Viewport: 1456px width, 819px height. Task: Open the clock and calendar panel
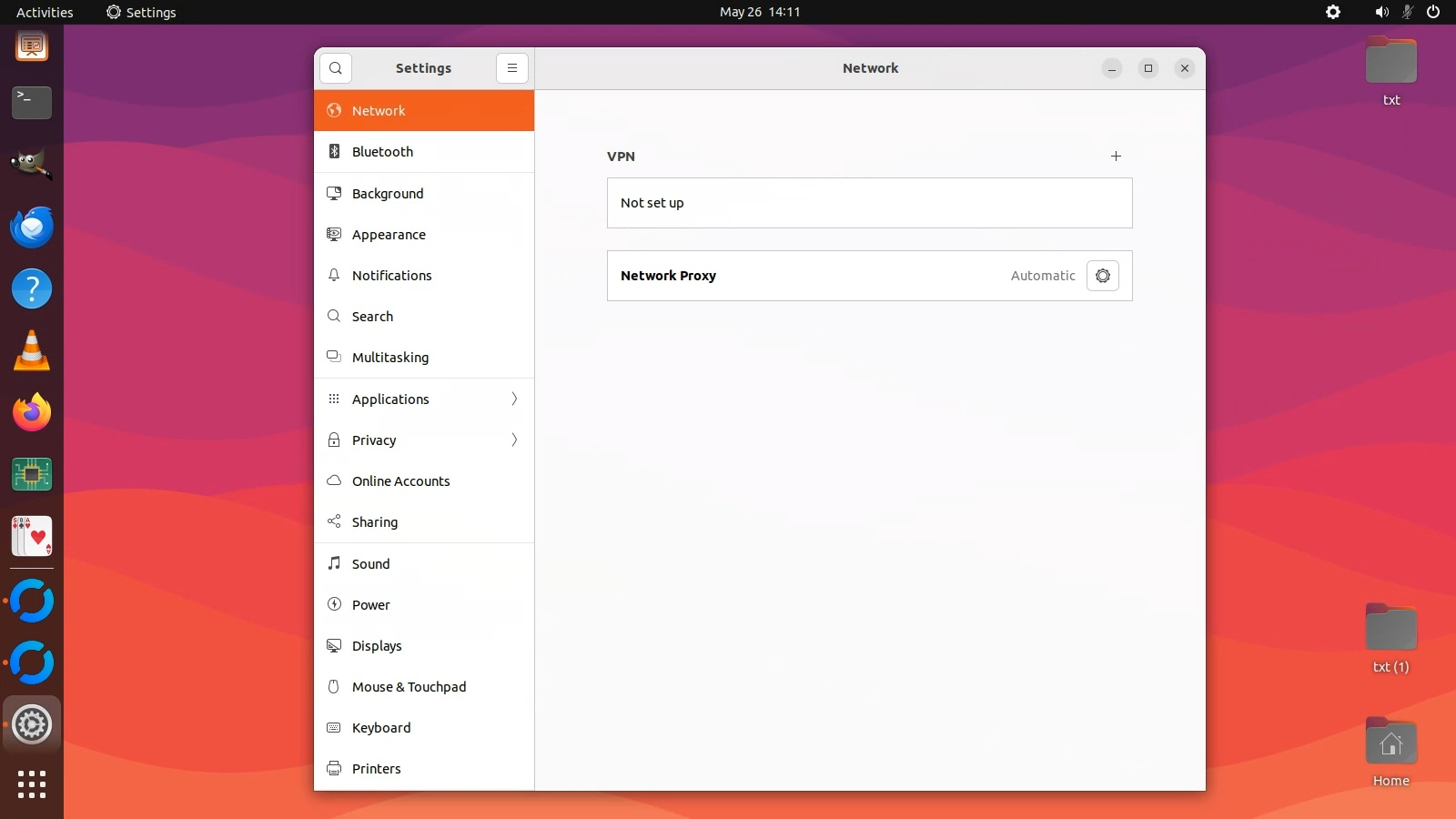pyautogui.click(x=760, y=12)
